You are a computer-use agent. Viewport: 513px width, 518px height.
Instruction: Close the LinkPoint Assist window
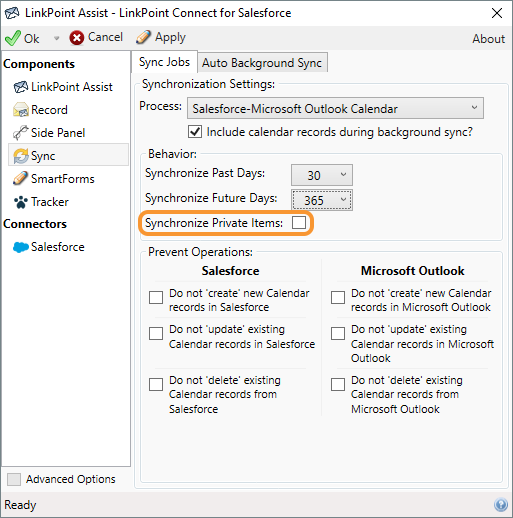497,13
